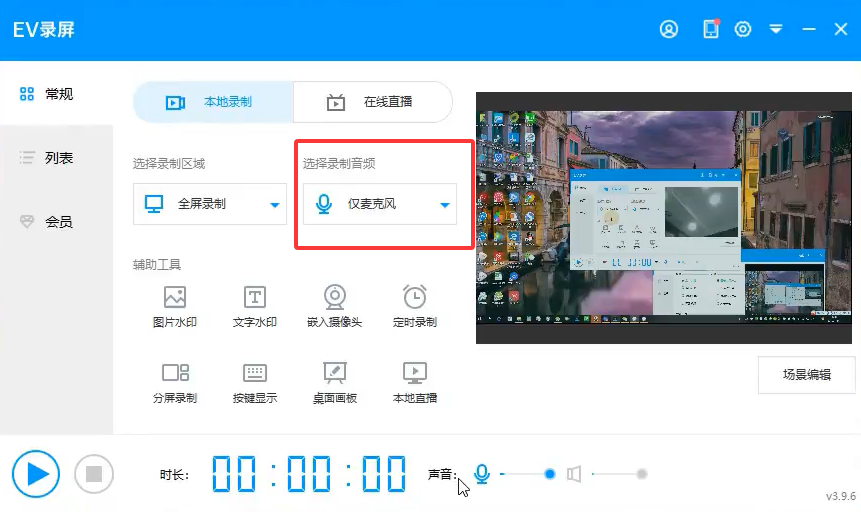Click the 00:00:00 duration timer display
Viewport: 861px width, 512px height.
[x=309, y=474]
